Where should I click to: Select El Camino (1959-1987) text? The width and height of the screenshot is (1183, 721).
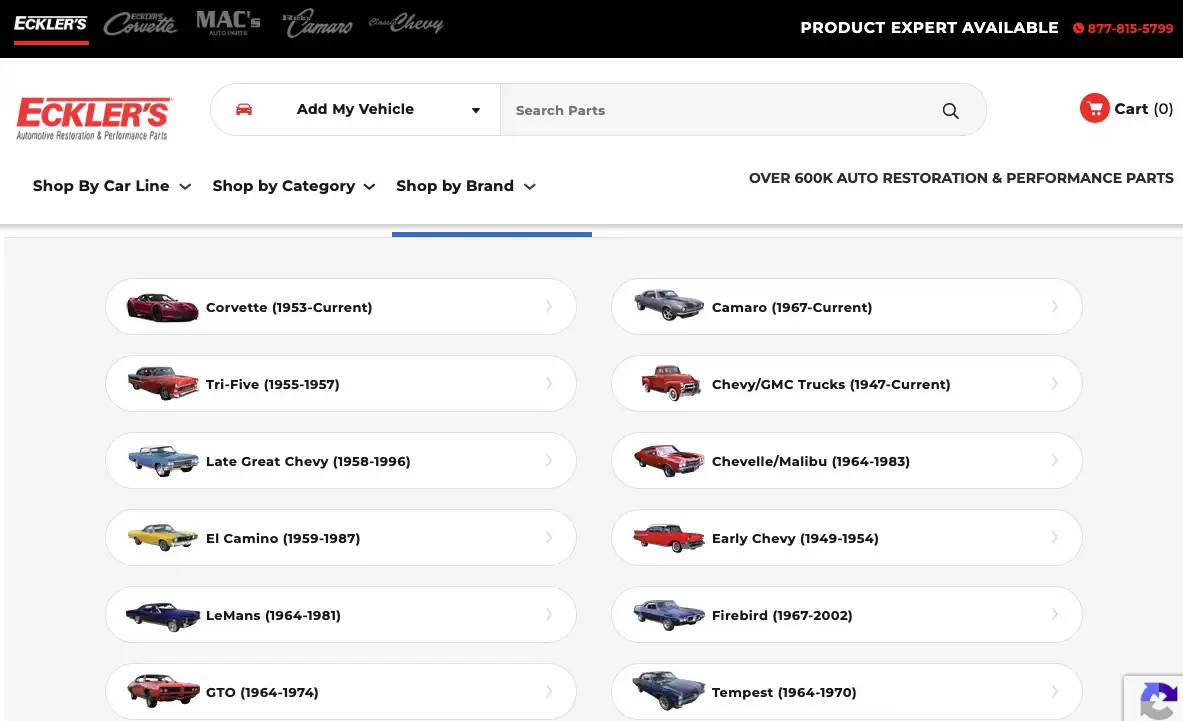coord(283,538)
